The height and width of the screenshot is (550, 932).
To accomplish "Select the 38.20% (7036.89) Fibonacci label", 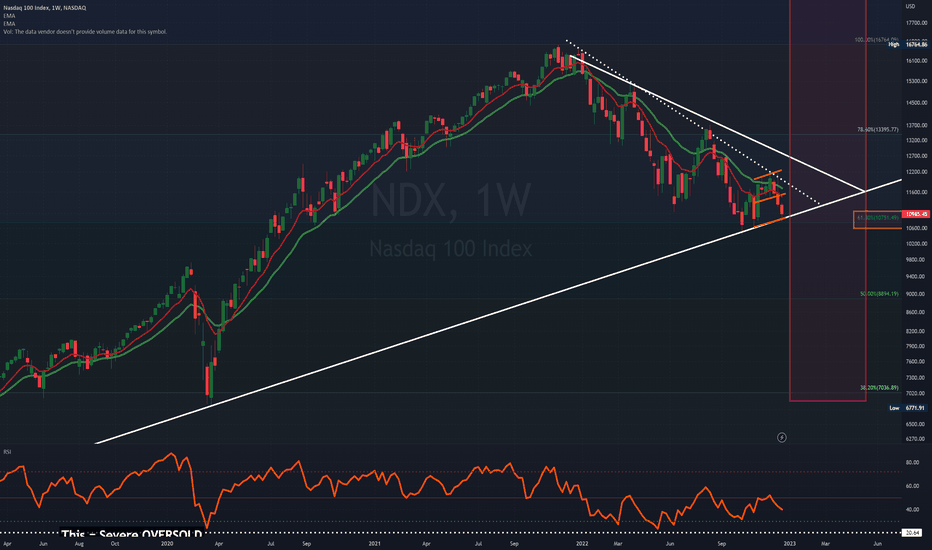I will 879,388.
